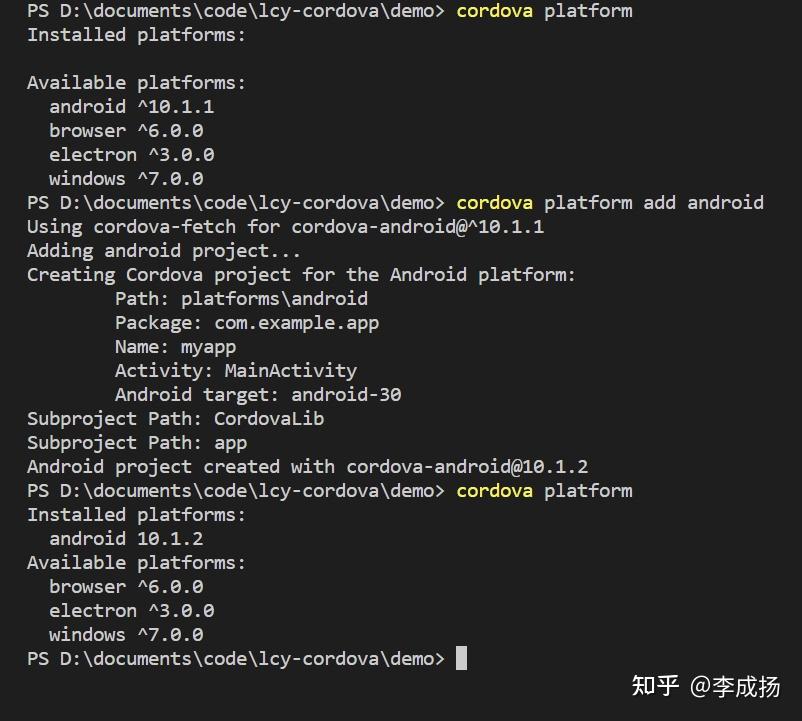Click the "Using cordova-fetch" output line
This screenshot has height=721, width=802.
coord(285,226)
